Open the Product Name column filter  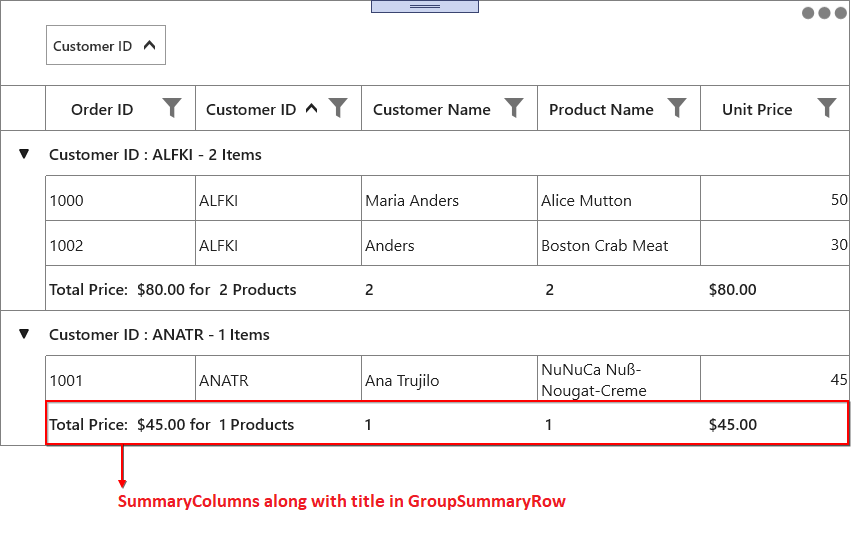(x=677, y=107)
